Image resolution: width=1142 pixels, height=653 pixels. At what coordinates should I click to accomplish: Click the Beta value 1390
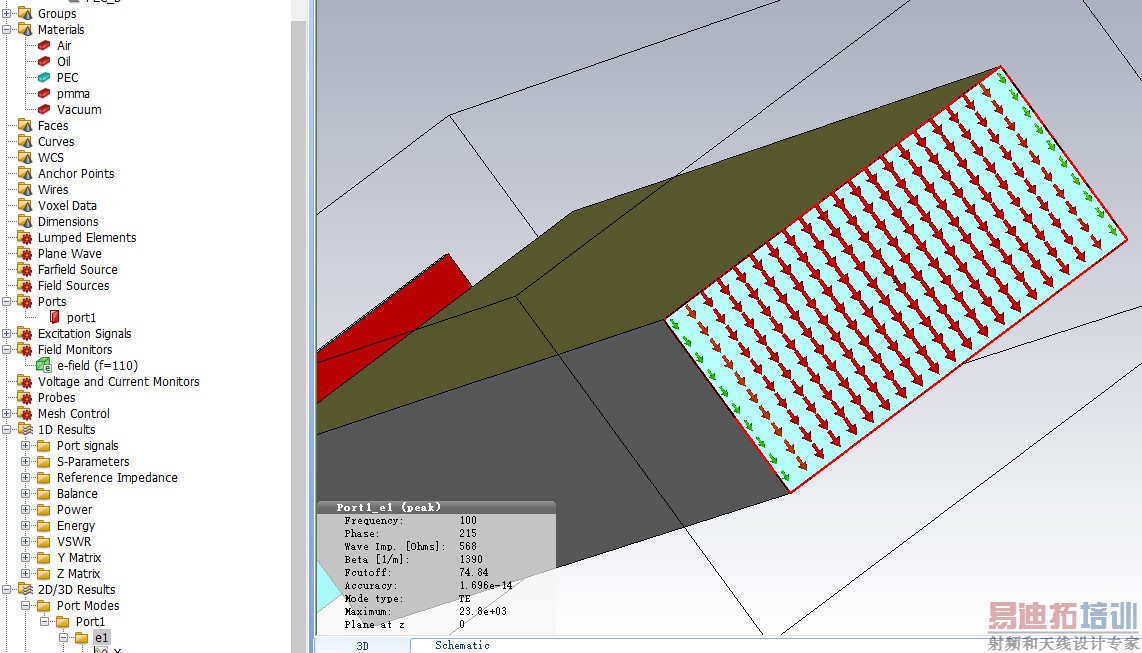470,559
